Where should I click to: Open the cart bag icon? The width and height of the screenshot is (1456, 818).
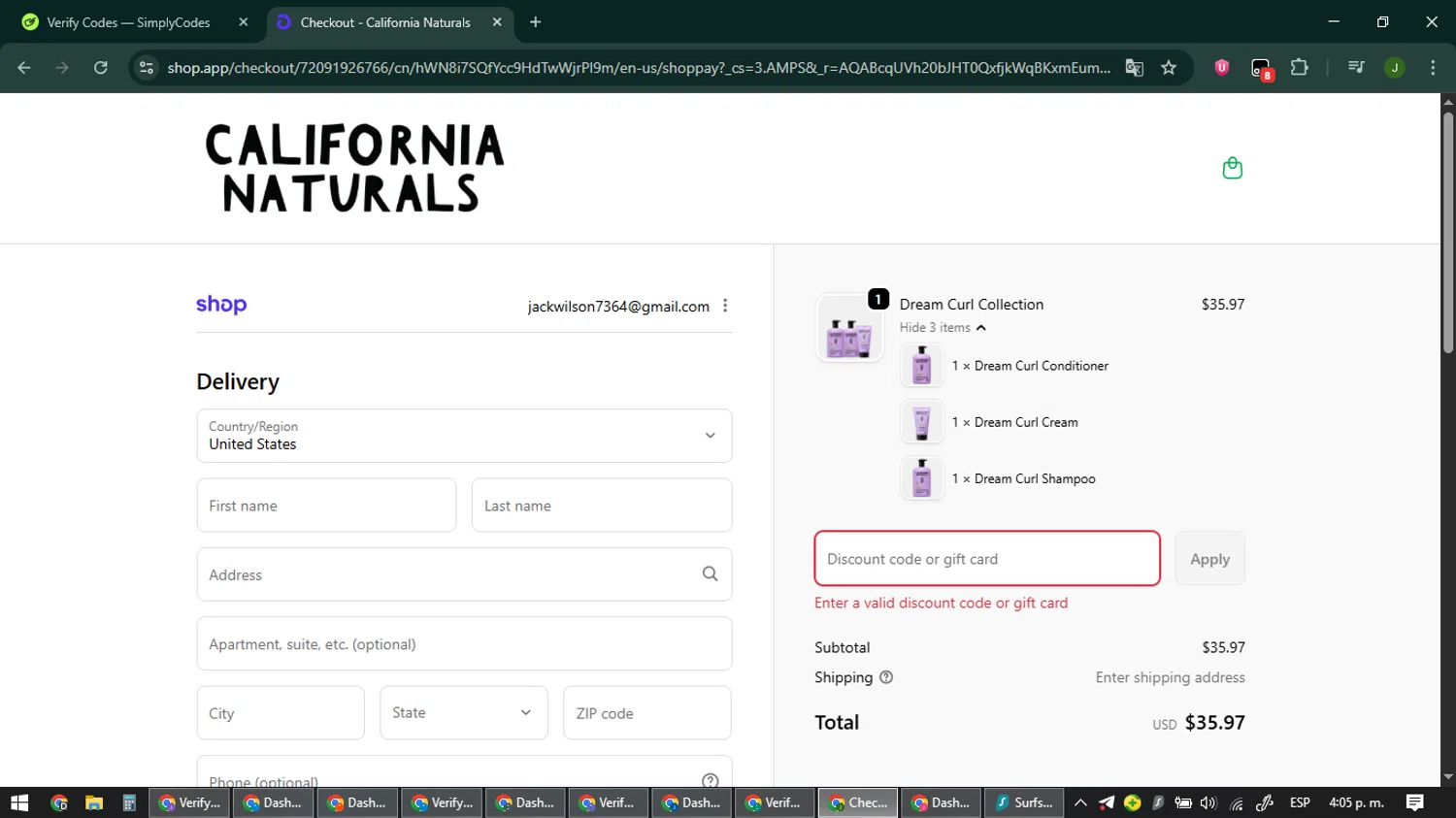click(1232, 168)
